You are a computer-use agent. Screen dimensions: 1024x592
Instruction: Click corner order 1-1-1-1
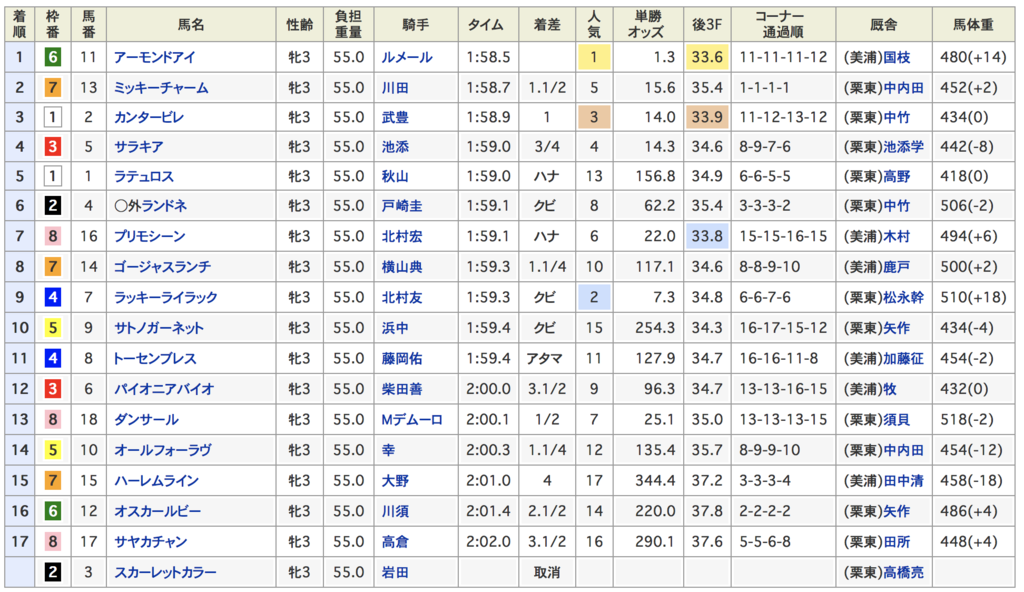pos(765,88)
